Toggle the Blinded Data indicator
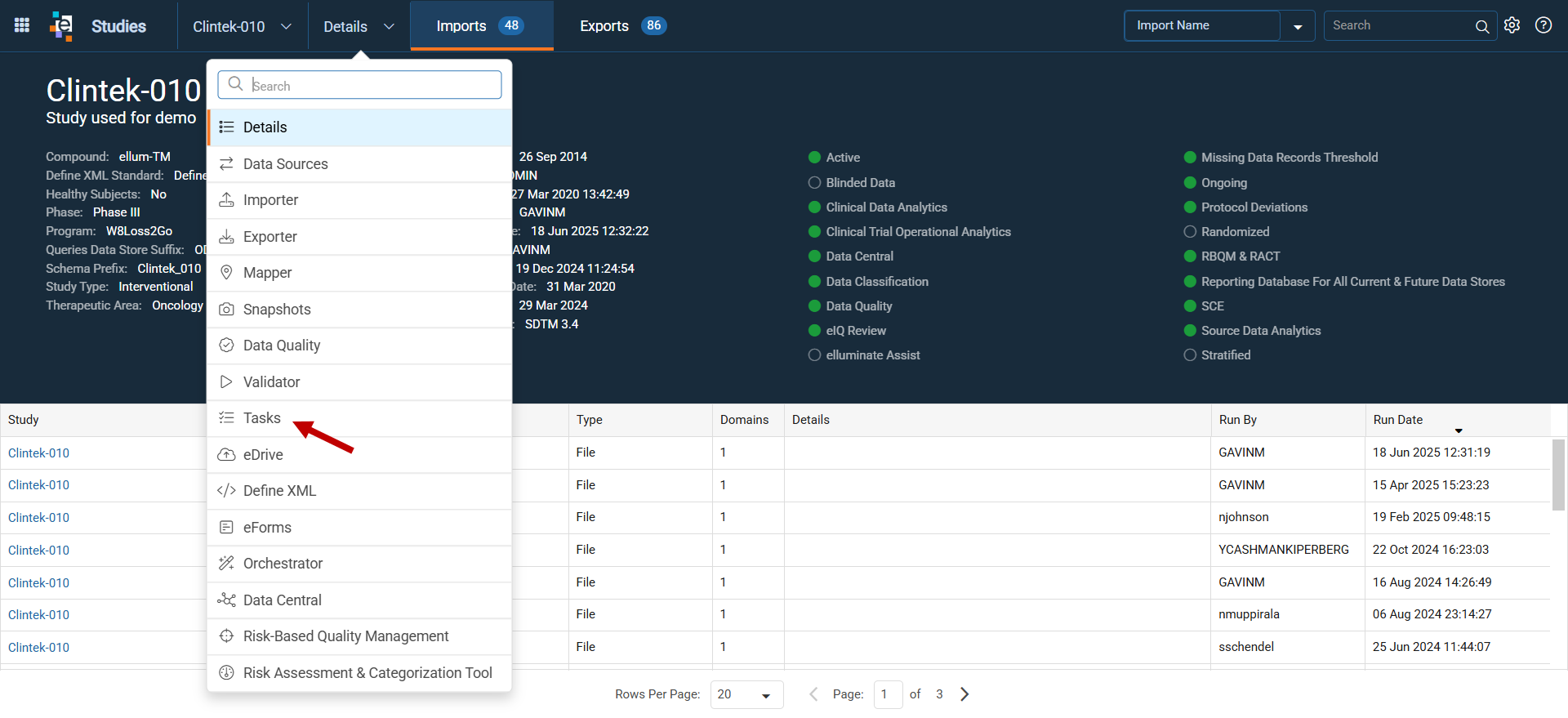 click(x=814, y=183)
